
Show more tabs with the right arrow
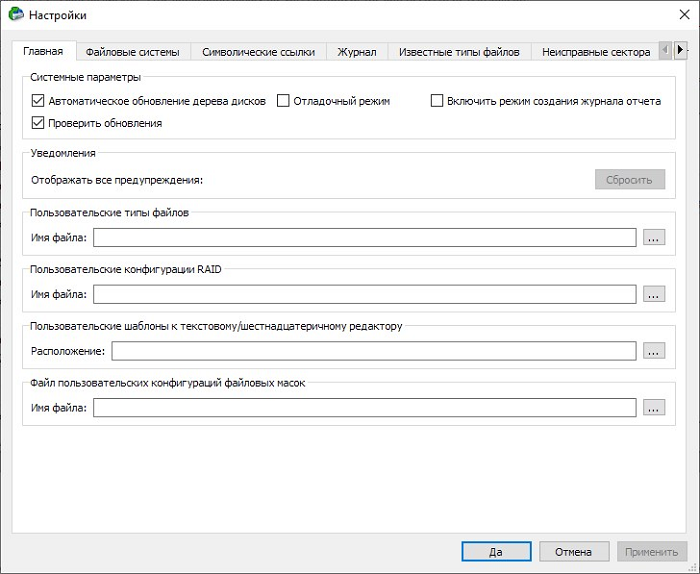(x=680, y=50)
